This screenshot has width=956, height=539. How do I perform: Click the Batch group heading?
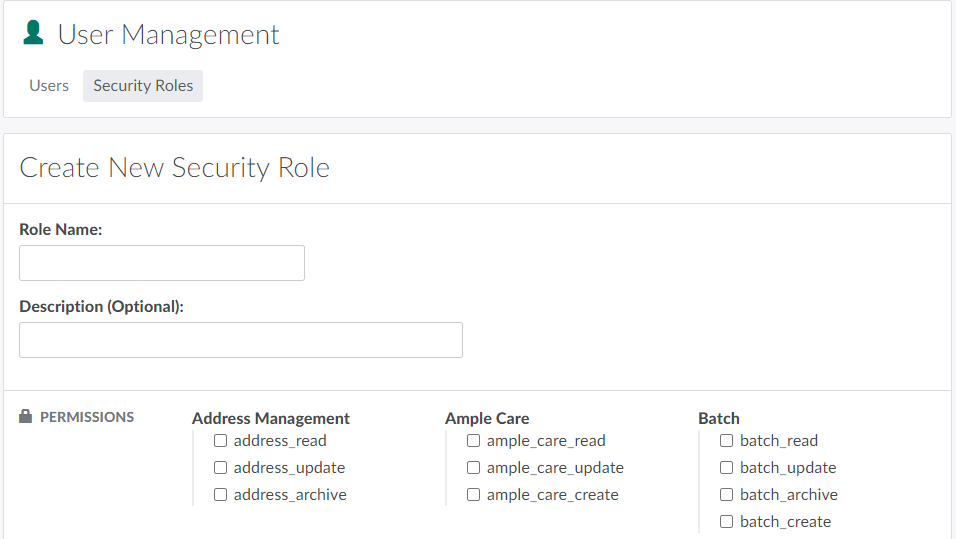719,418
